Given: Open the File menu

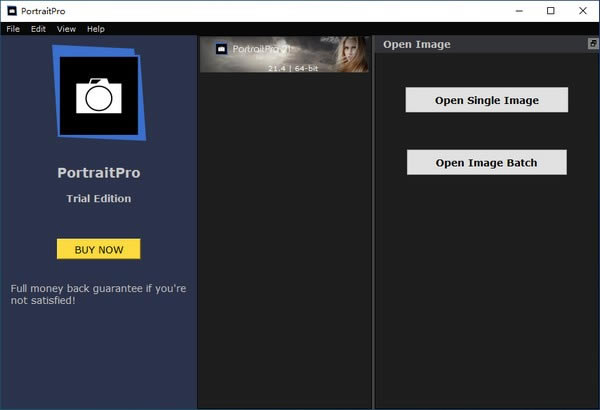Looking at the screenshot, I should (x=13, y=29).
